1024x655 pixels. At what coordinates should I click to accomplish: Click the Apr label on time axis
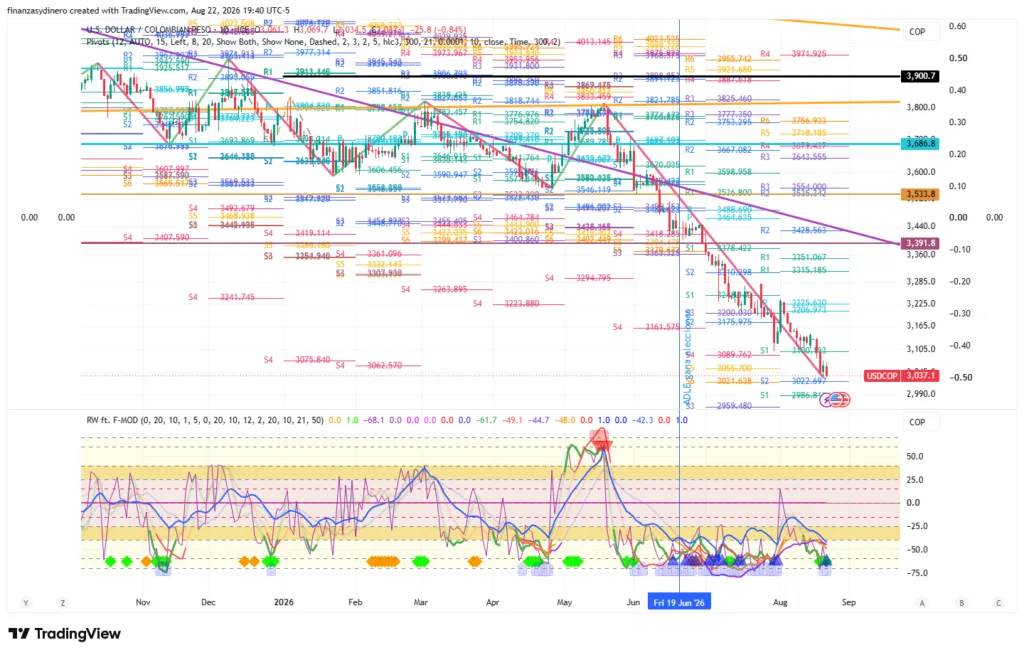(492, 602)
